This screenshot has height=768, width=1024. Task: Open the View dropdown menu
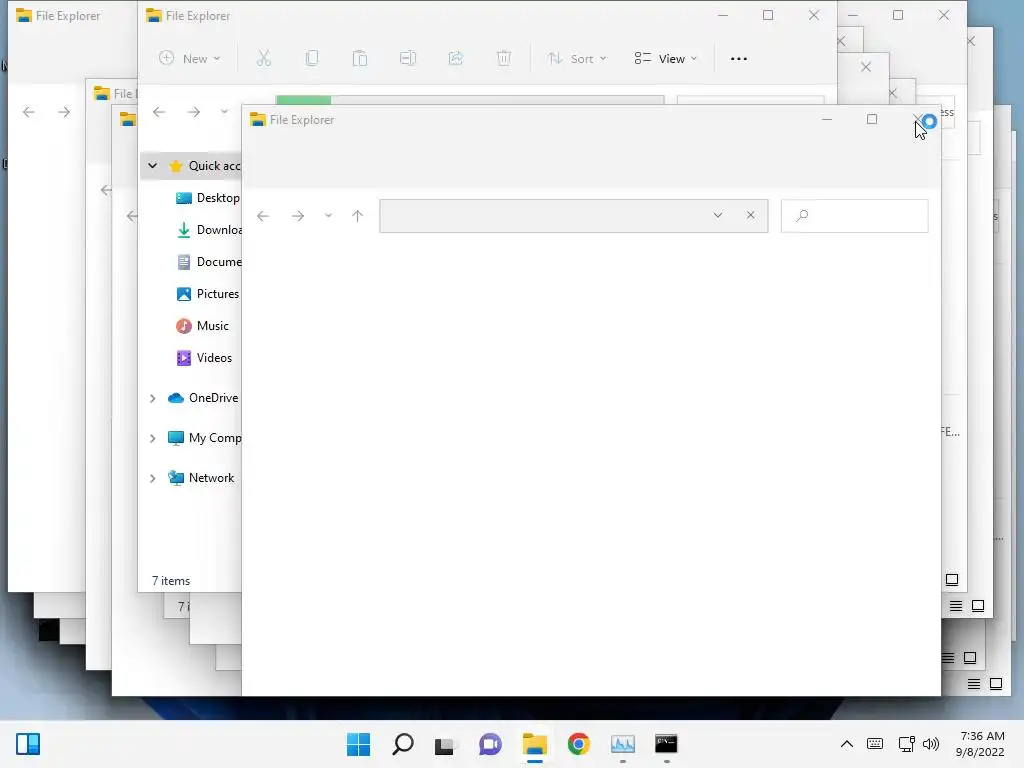[x=665, y=59]
